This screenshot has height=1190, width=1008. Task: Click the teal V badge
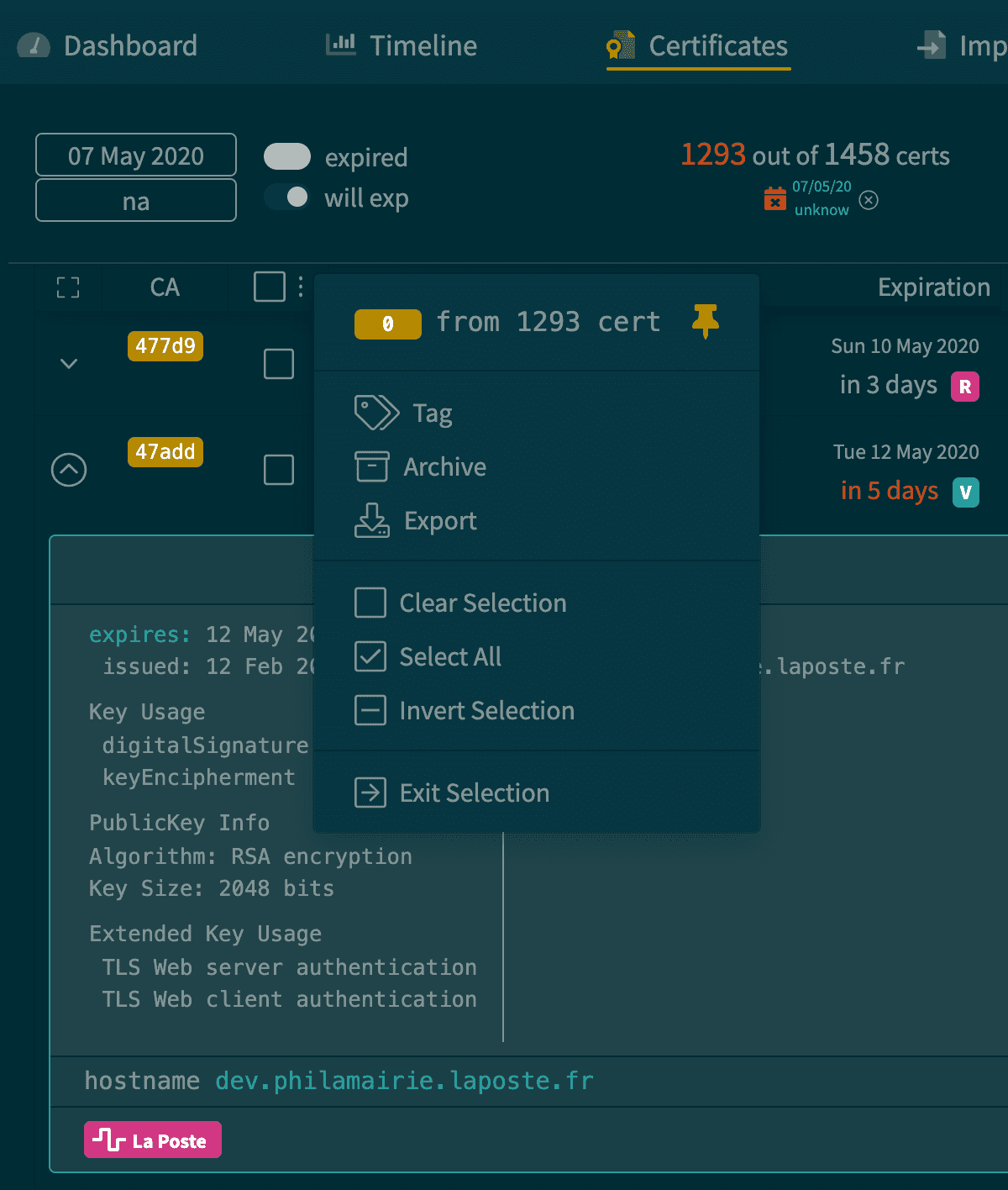pos(965,492)
